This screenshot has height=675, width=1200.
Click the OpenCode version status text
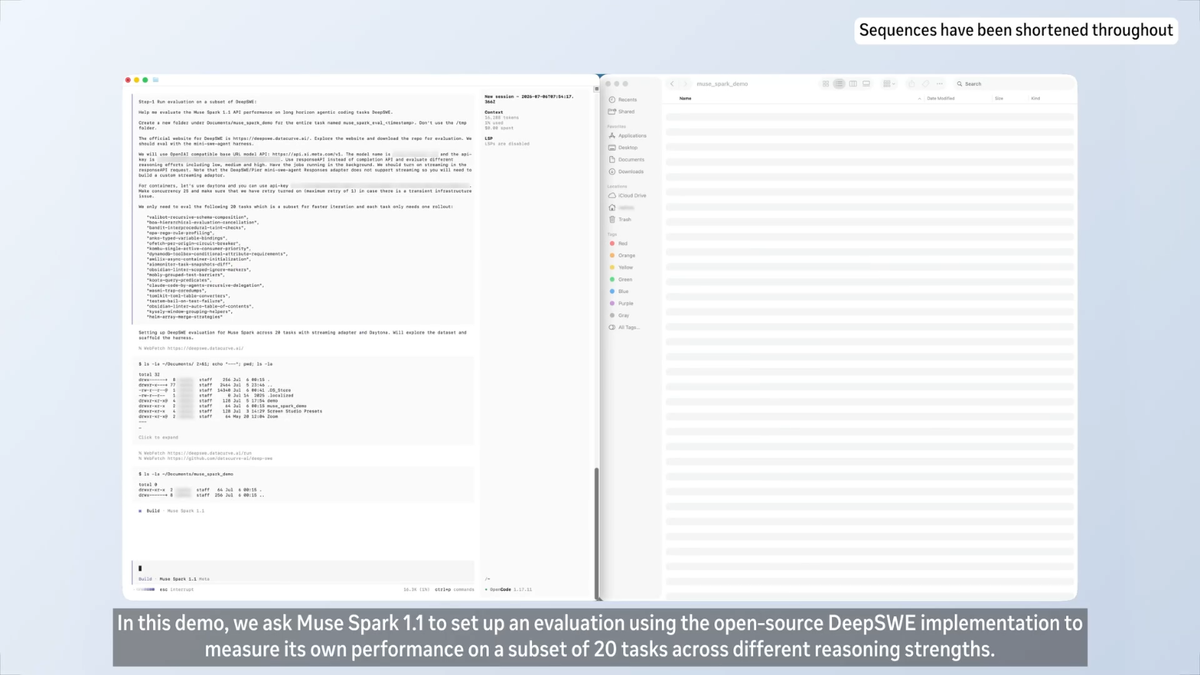click(x=510, y=590)
